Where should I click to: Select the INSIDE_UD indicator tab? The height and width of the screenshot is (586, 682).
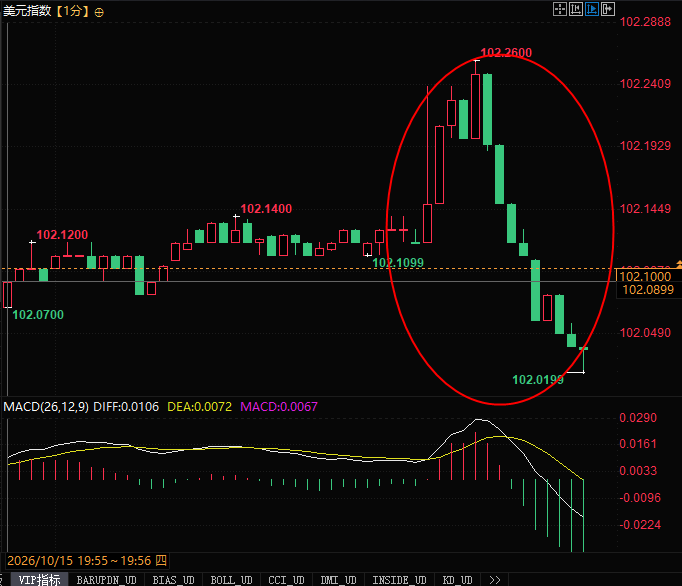[399, 579]
